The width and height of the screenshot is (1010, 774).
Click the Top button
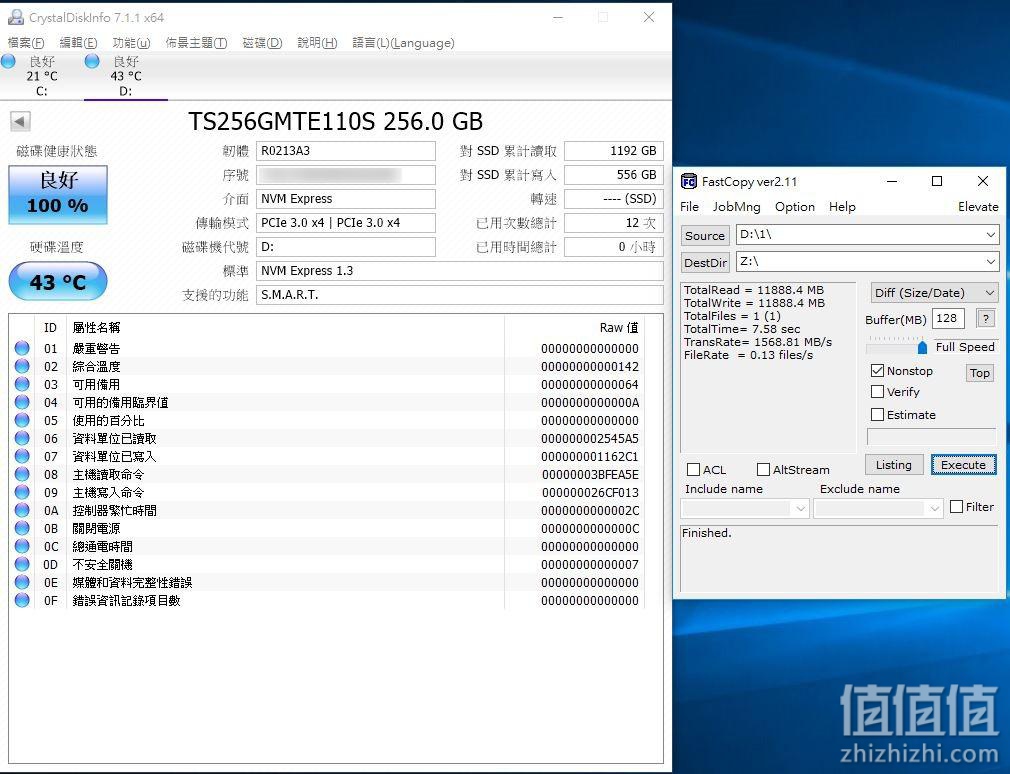click(x=980, y=373)
